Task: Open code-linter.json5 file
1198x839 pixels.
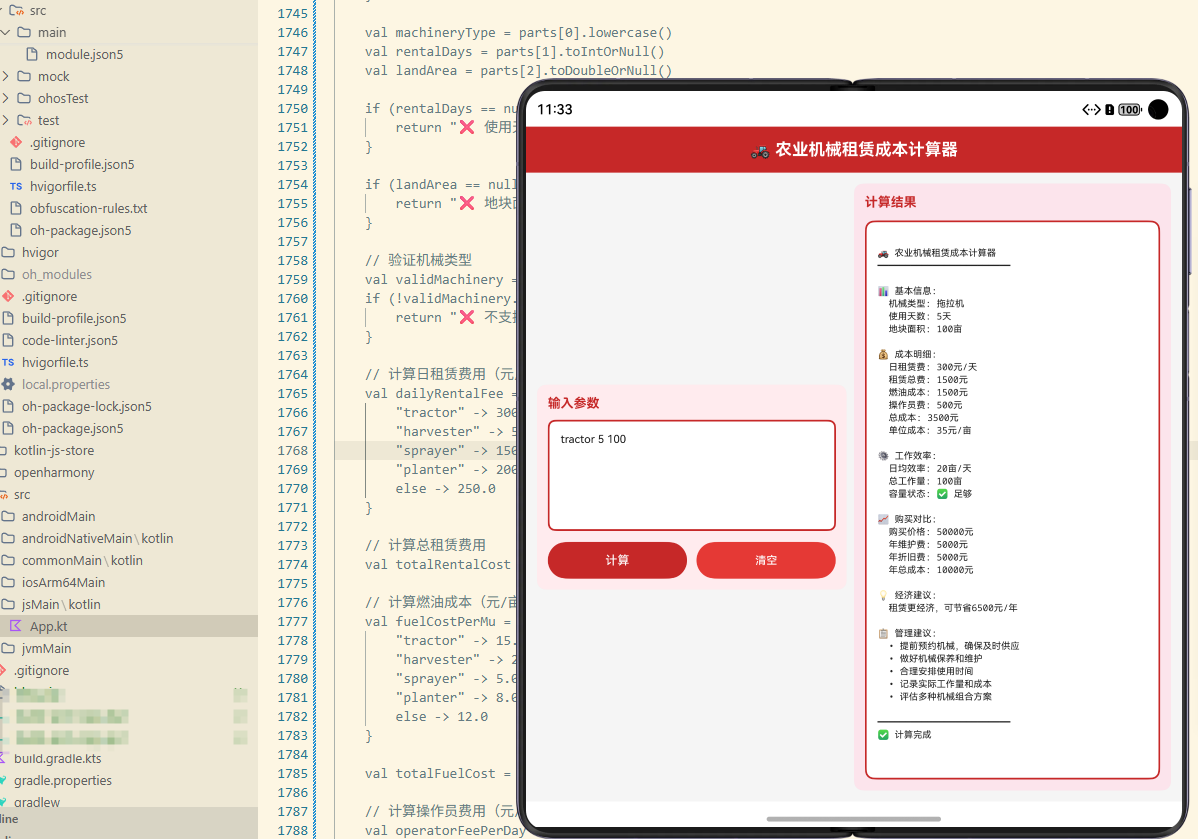Action: (x=70, y=341)
